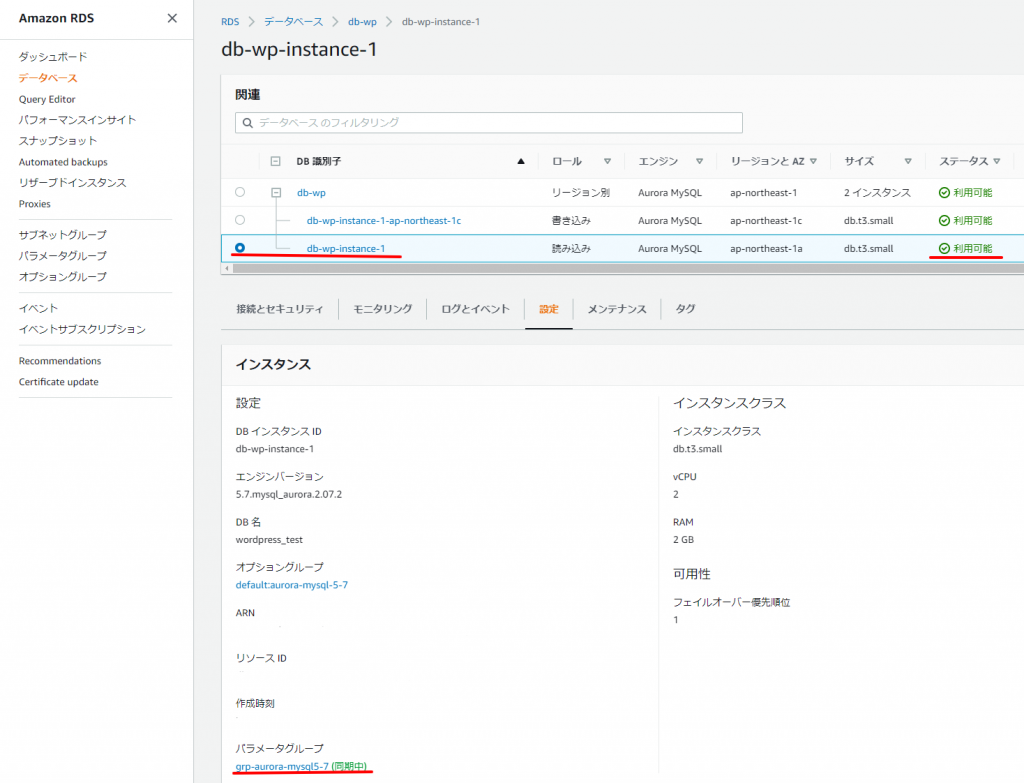Click the search magnifier icon in filter box

point(248,123)
